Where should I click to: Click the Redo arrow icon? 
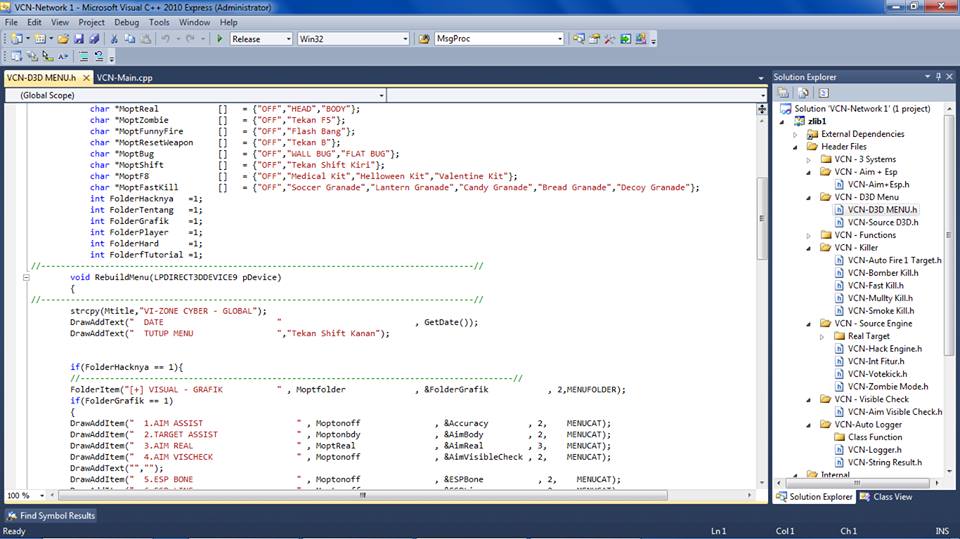pyautogui.click(x=190, y=39)
